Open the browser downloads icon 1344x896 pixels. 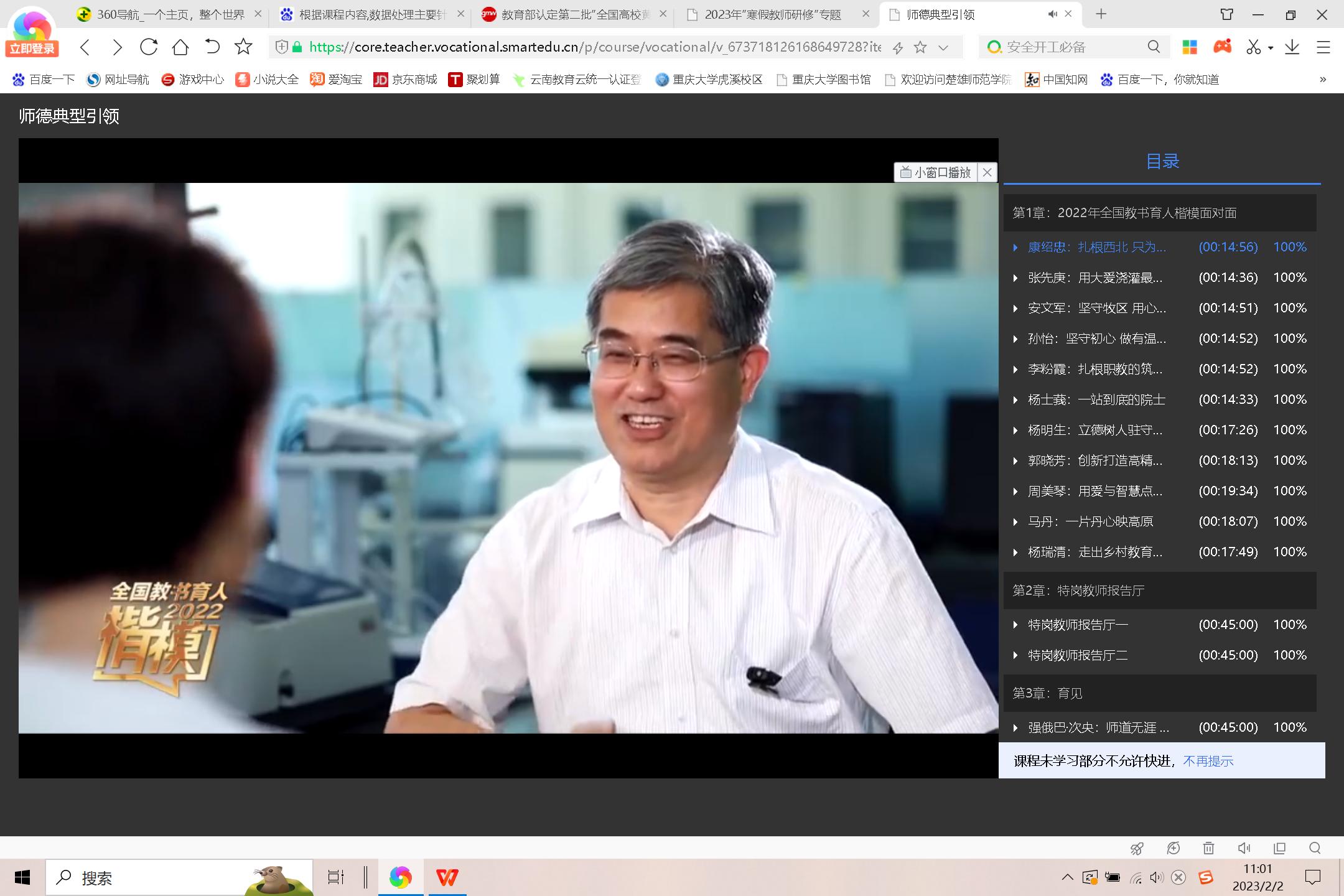coord(1292,47)
